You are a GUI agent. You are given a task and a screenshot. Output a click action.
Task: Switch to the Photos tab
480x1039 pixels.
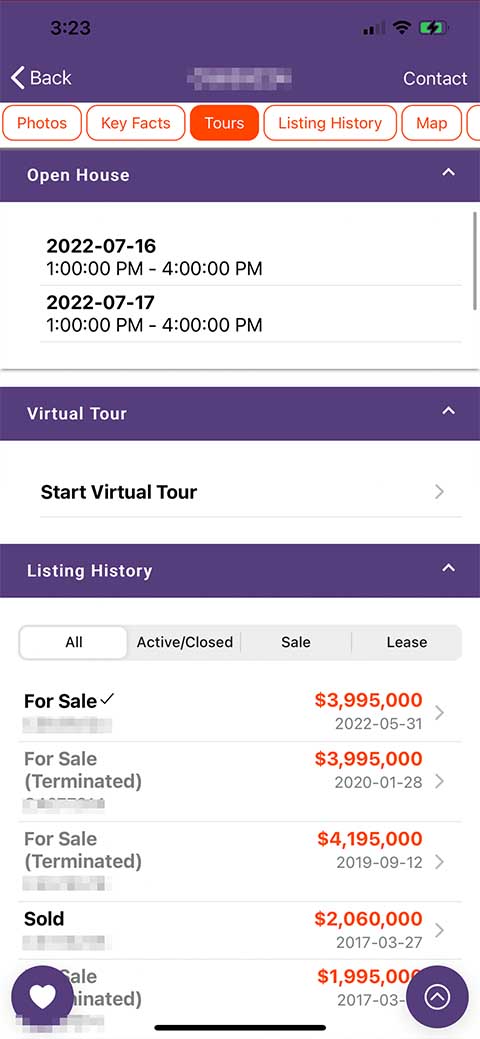42,123
